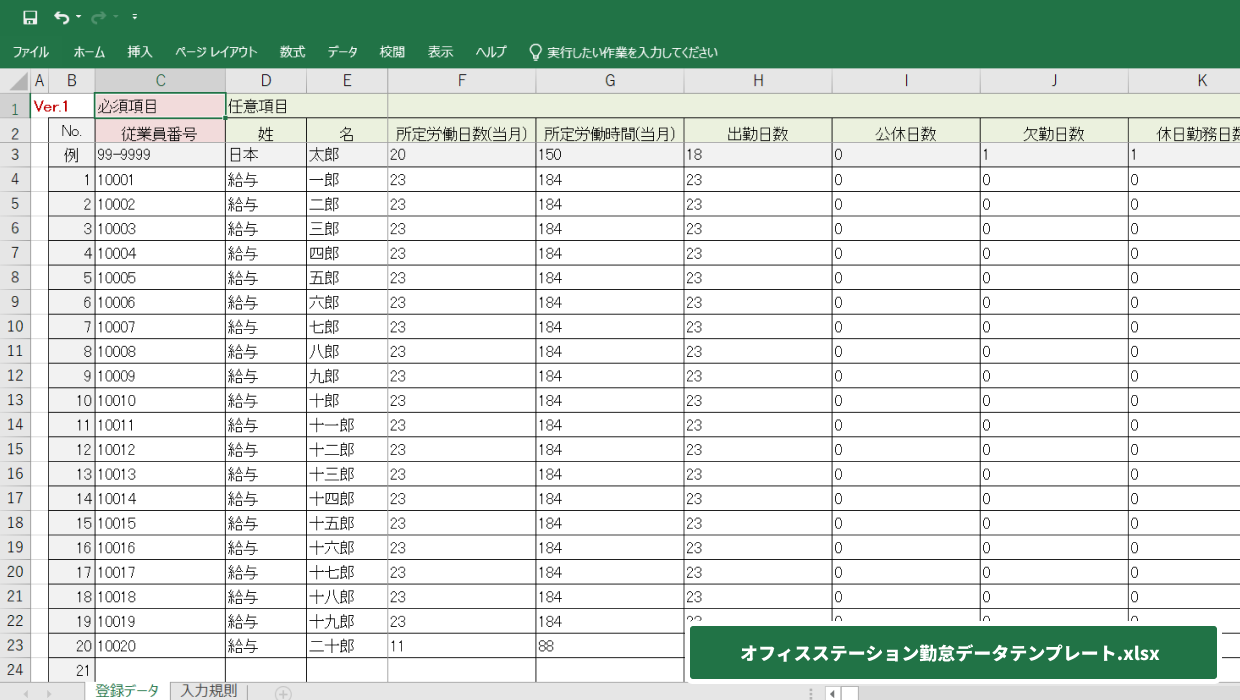Click the name cell 一郎
The image size is (1240, 700).
[x=347, y=180]
